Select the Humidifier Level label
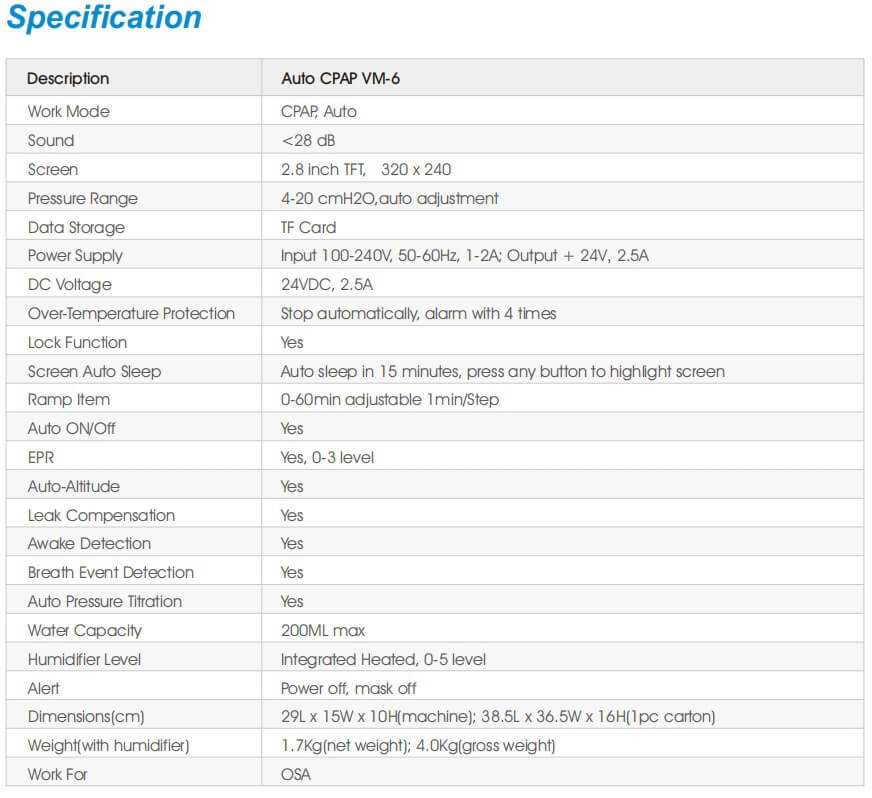872x798 pixels. pyautogui.click(x=84, y=659)
